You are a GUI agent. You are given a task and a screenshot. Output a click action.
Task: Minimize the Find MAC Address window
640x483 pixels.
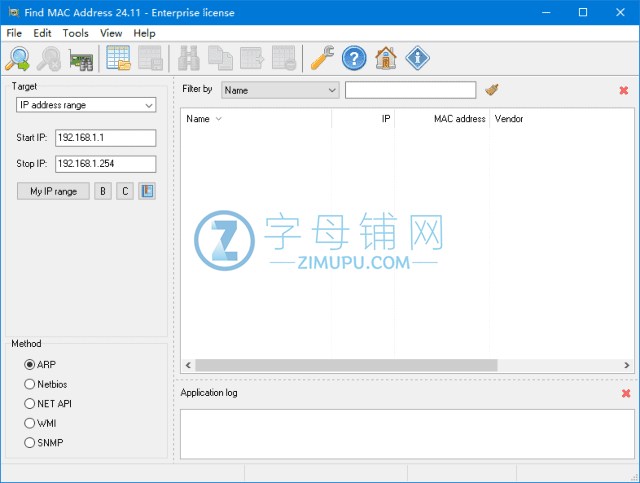[546, 12]
